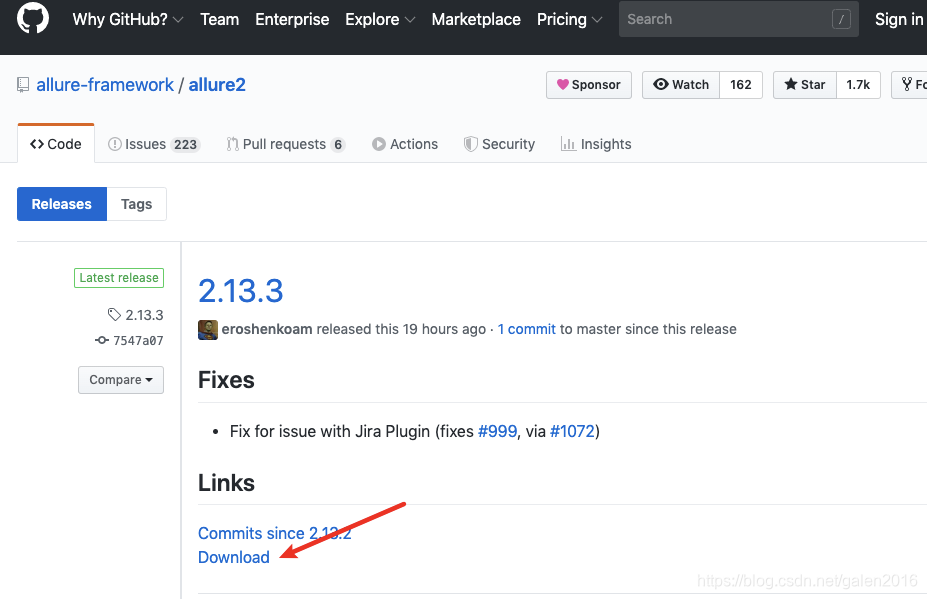Open the Enterprise page
The image size is (927, 599).
coord(292,20)
